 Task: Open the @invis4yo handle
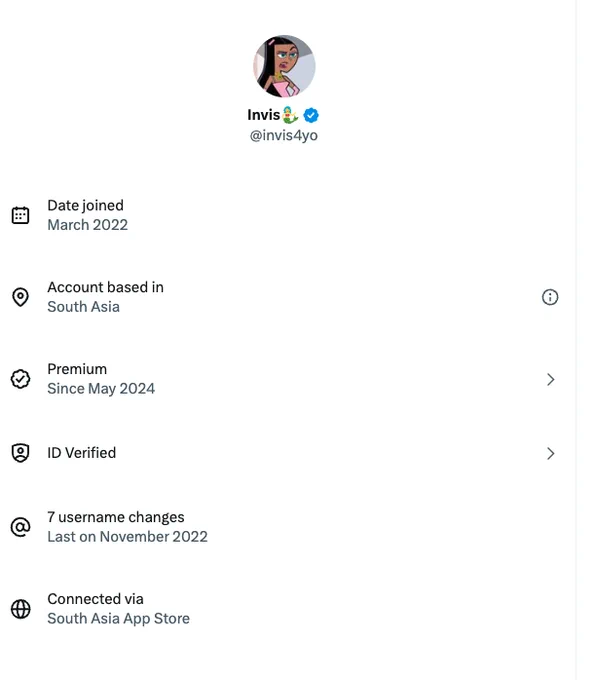coord(284,135)
